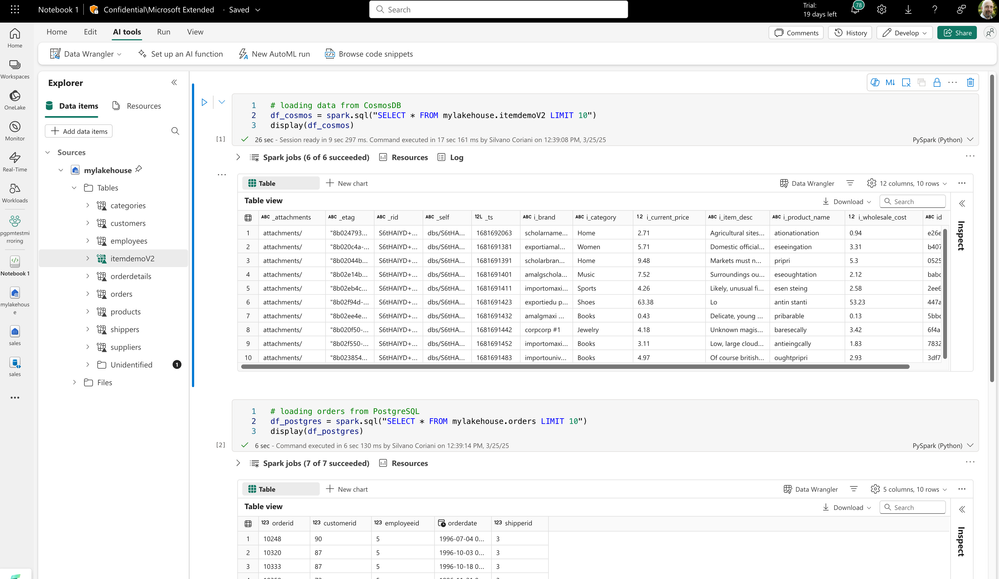Open Workspaces in left navigation
Screen dimensions: 999x579
(15, 69)
